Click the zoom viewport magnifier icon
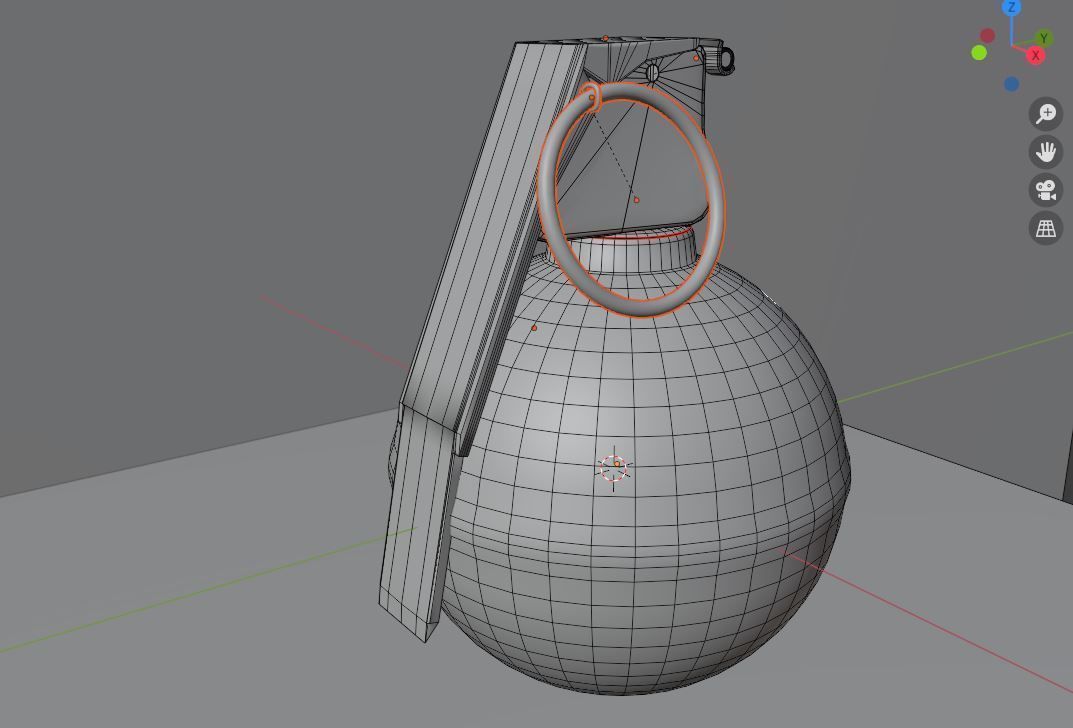 pyautogui.click(x=1046, y=114)
